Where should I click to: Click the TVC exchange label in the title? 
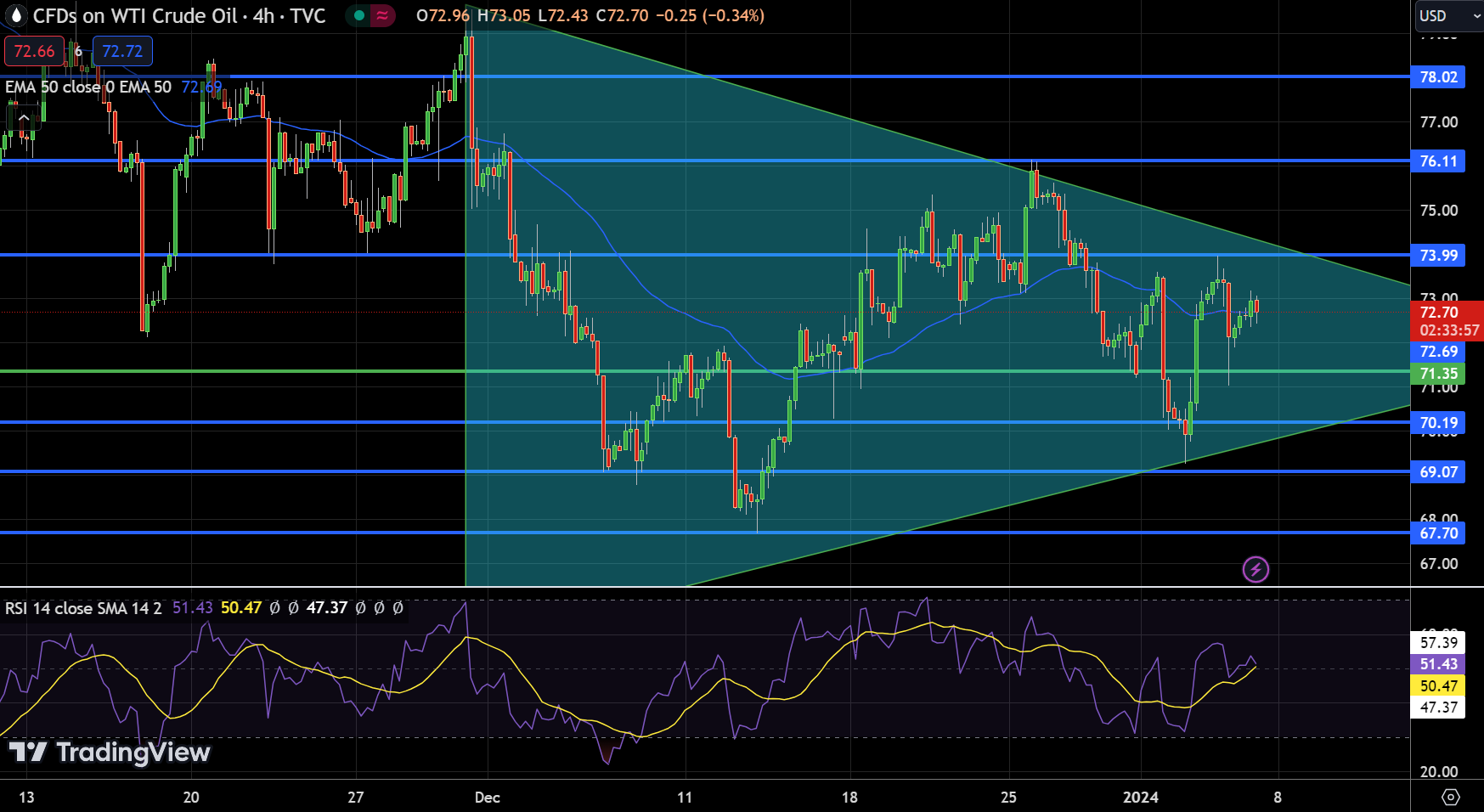click(x=309, y=15)
